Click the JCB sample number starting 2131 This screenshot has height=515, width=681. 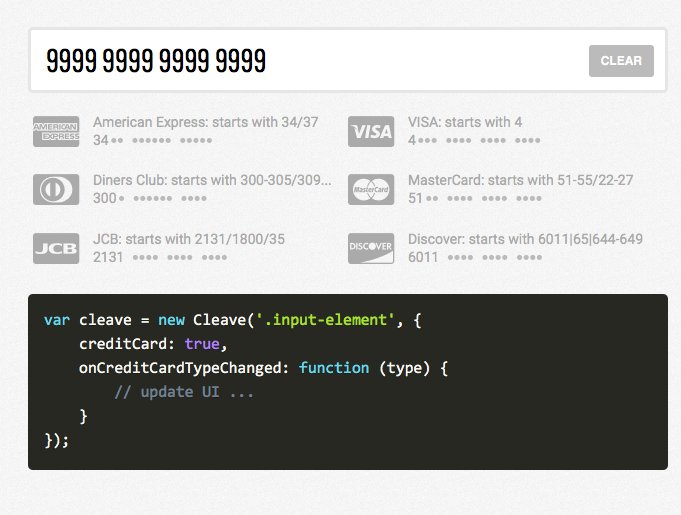pyautogui.click(x=160, y=258)
